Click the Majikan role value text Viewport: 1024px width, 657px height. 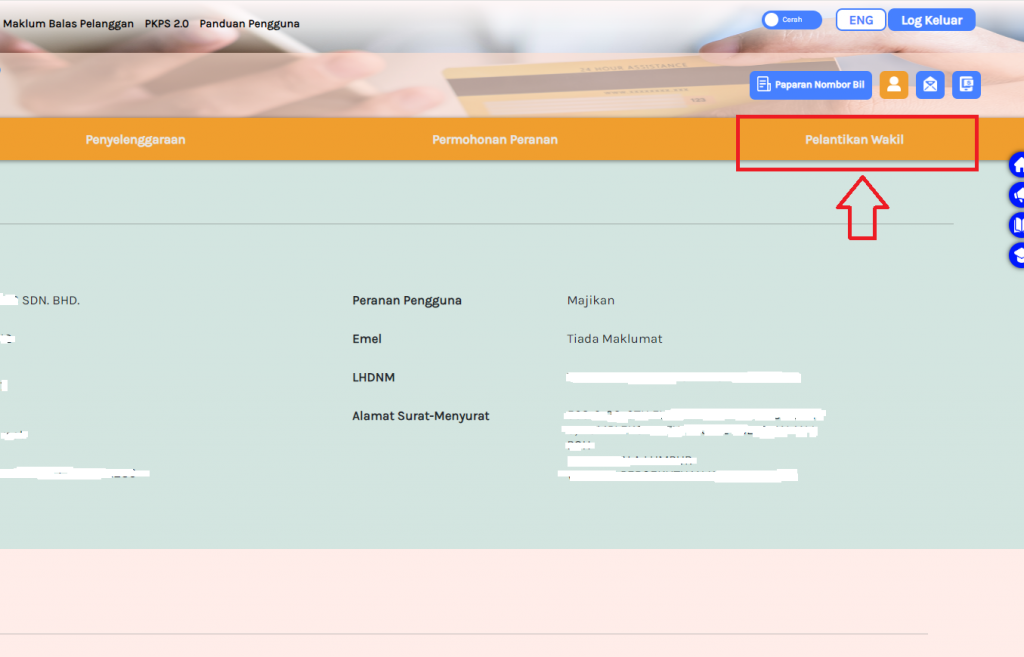point(592,300)
